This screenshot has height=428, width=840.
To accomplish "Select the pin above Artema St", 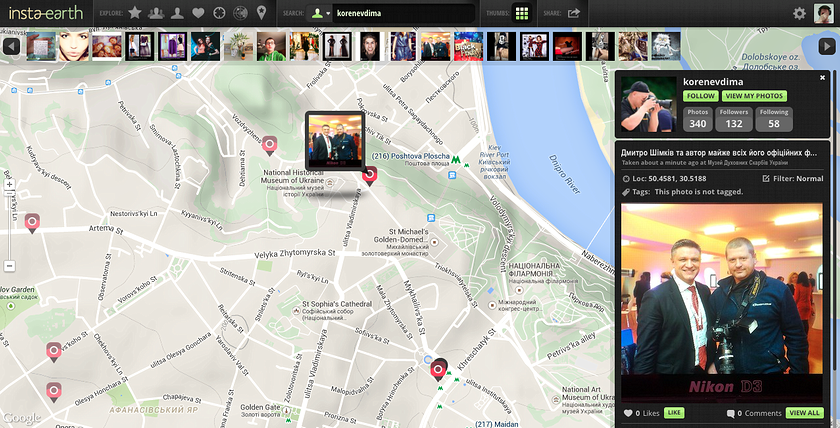I will [32, 222].
